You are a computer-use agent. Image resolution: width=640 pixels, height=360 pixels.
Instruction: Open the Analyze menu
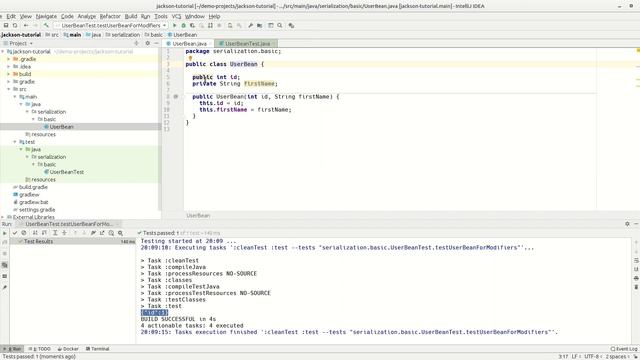tap(87, 16)
